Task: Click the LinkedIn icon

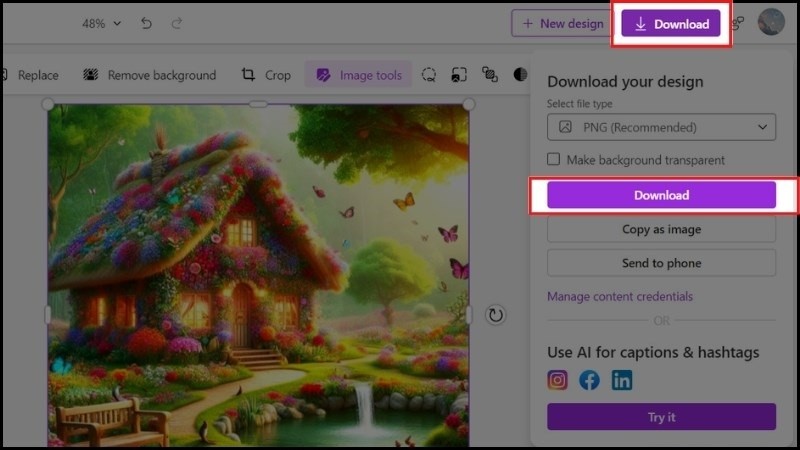Action: tap(622, 380)
